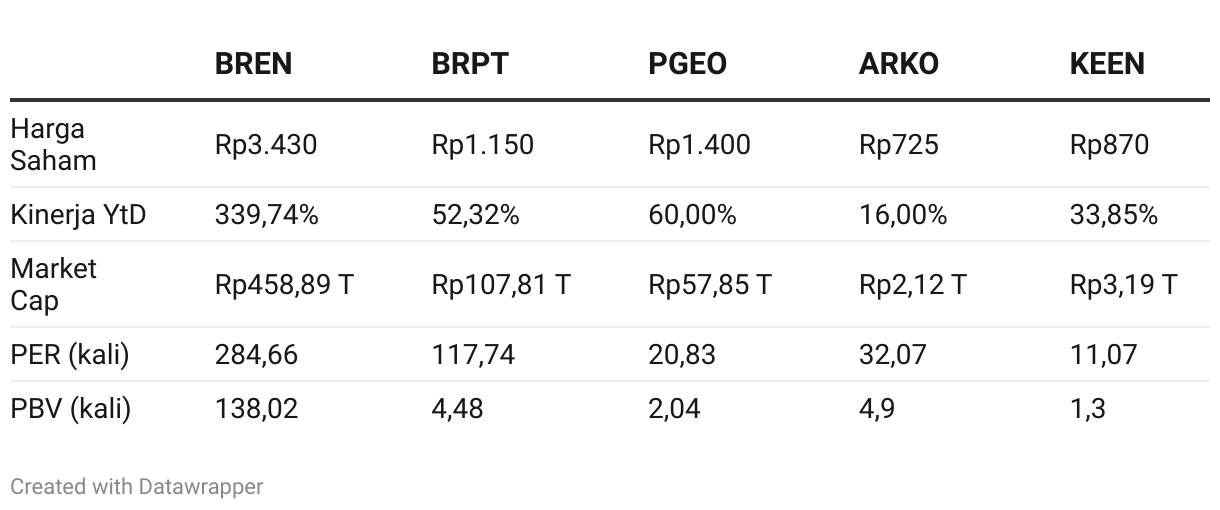Screen dimensions: 1220x510
Task: Click BREN share price Rp3.430
Action: point(265,145)
